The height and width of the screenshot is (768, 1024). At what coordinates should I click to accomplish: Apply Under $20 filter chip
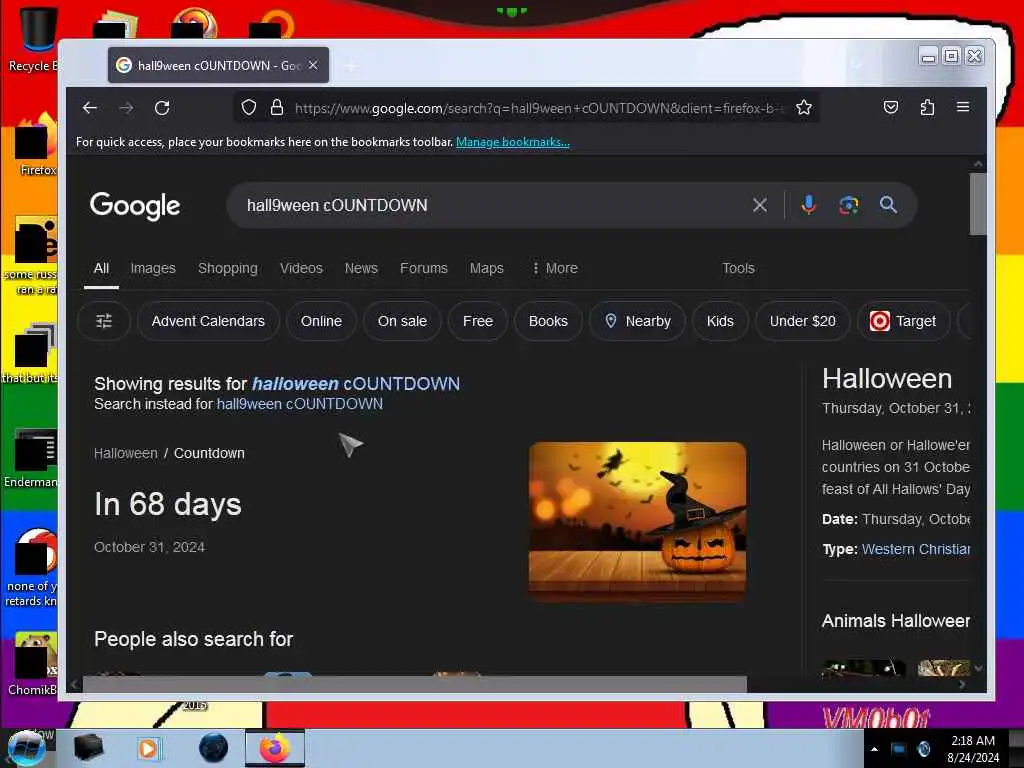pyautogui.click(x=803, y=321)
